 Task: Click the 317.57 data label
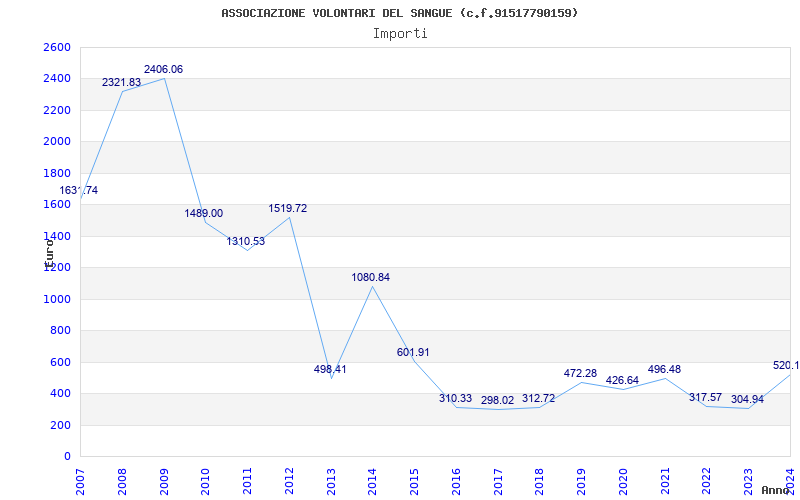pyautogui.click(x=706, y=397)
